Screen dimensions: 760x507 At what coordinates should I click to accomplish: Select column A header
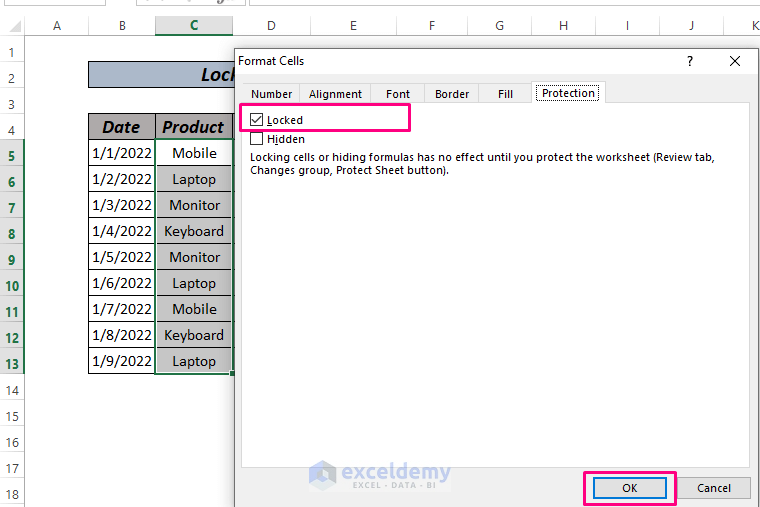57,26
